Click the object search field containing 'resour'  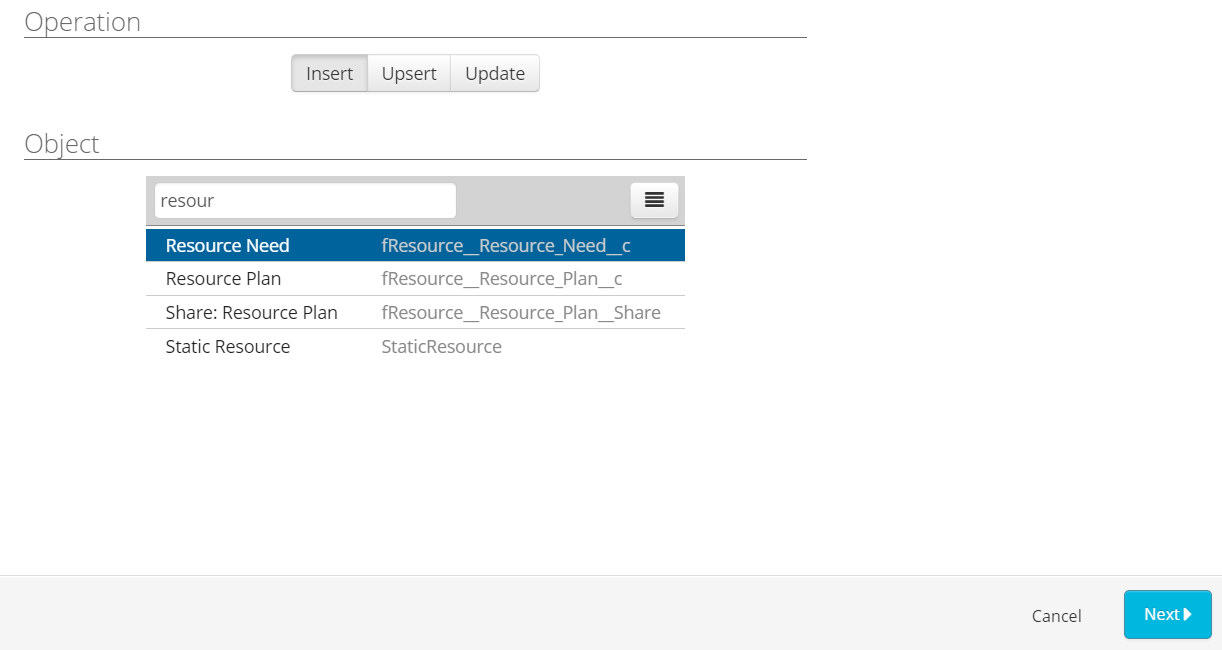click(305, 200)
